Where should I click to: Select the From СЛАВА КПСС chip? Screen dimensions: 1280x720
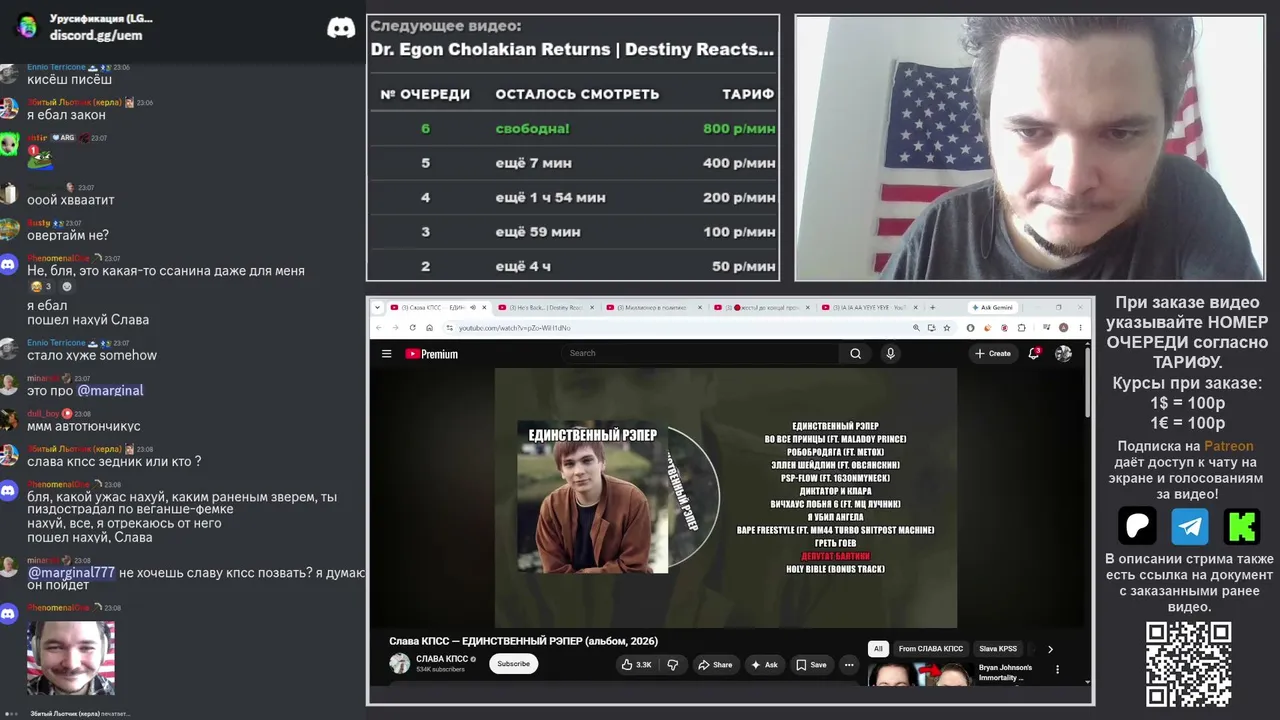coord(931,649)
